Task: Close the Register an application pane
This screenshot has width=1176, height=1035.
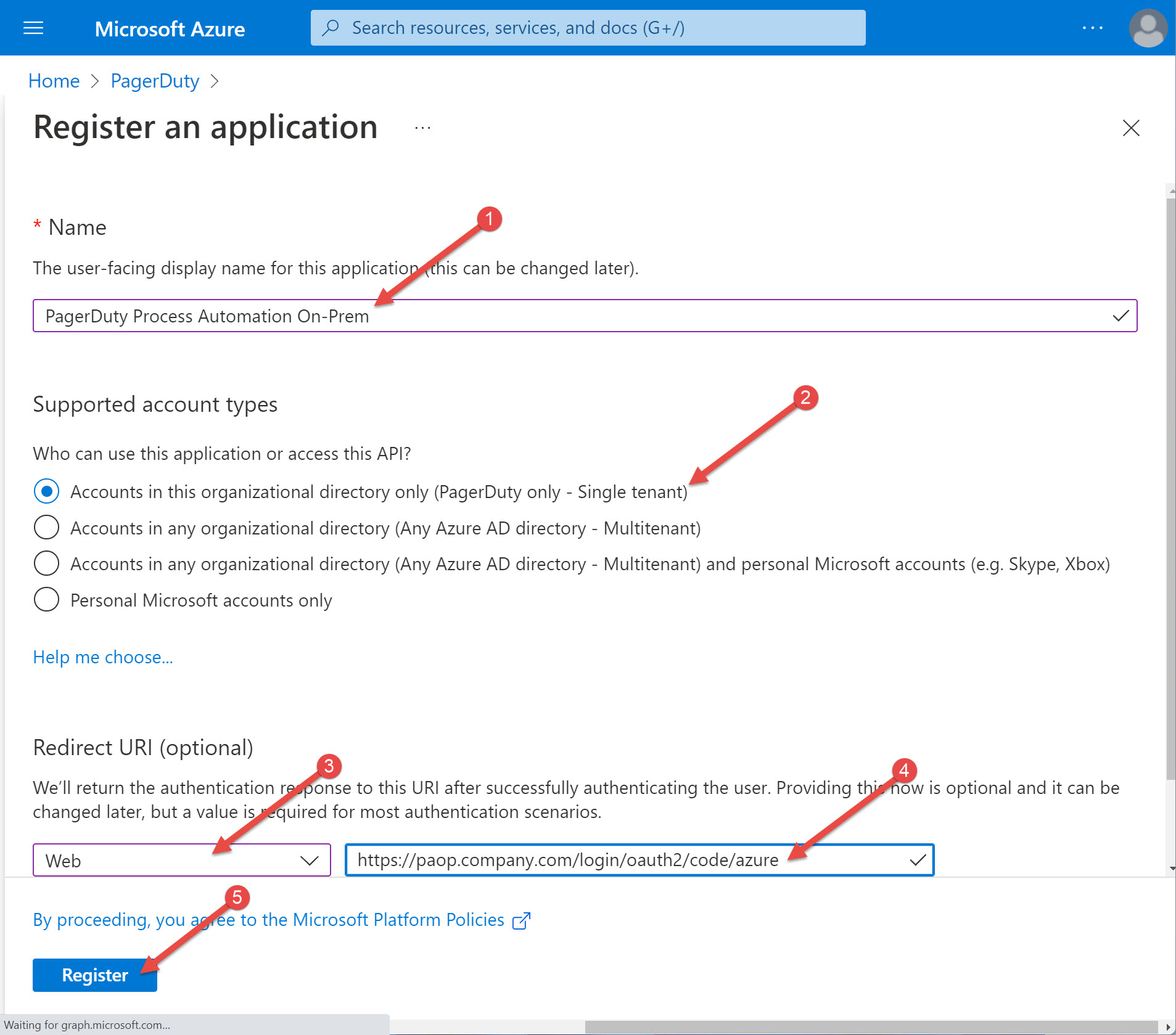Action: coord(1131,128)
